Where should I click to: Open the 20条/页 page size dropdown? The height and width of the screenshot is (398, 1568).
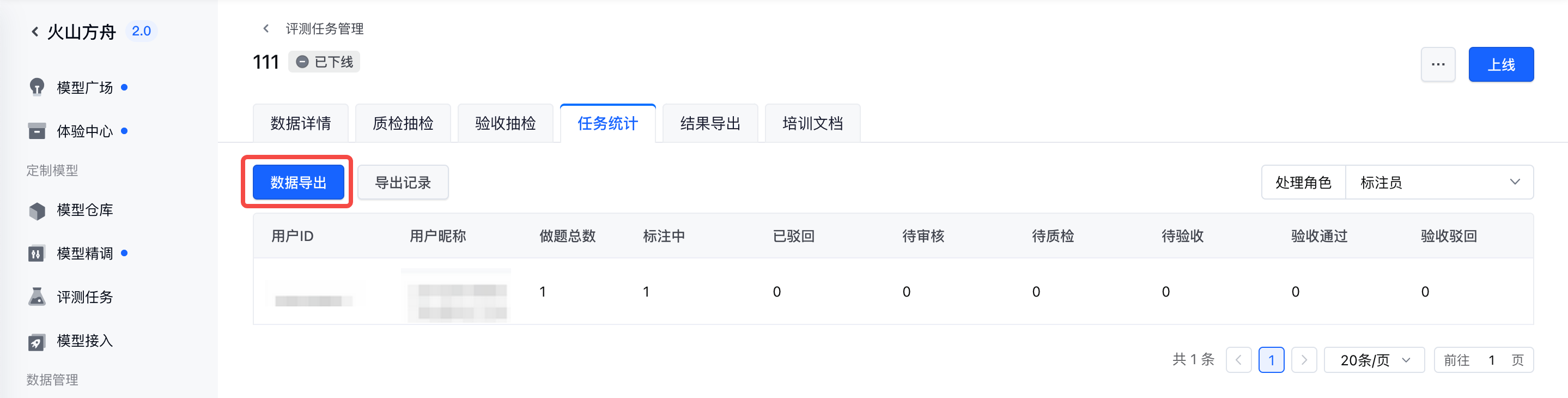(x=1374, y=360)
